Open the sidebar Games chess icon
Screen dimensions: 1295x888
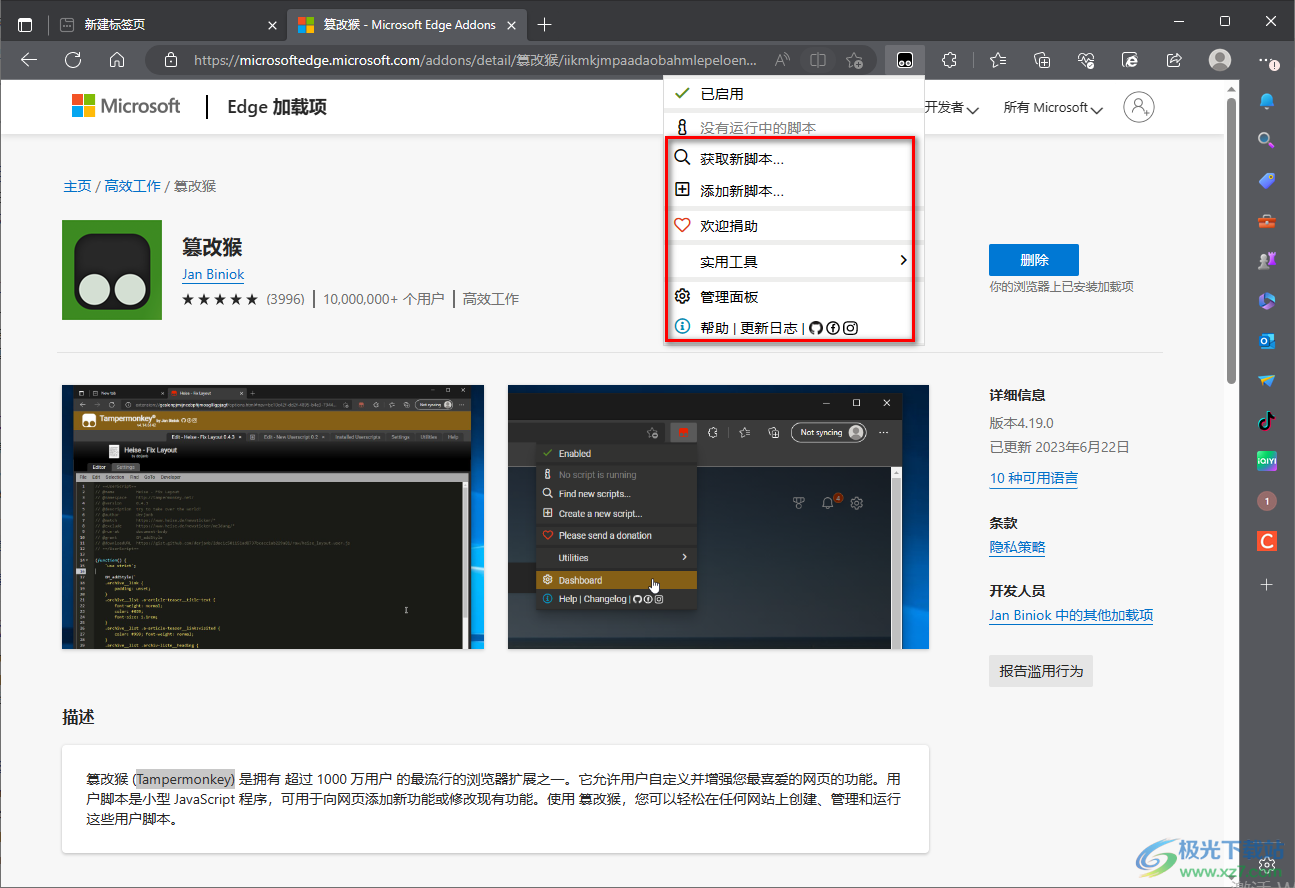1267,261
